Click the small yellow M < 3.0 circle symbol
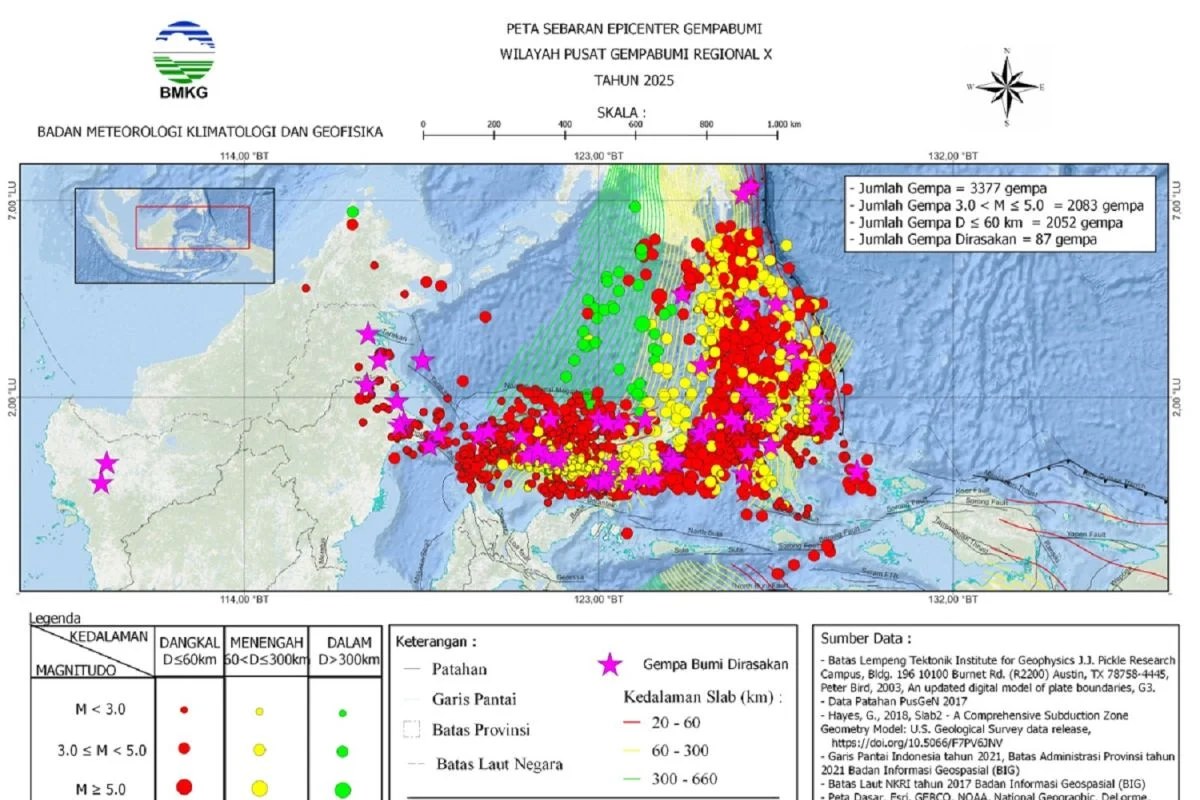 [258, 709]
